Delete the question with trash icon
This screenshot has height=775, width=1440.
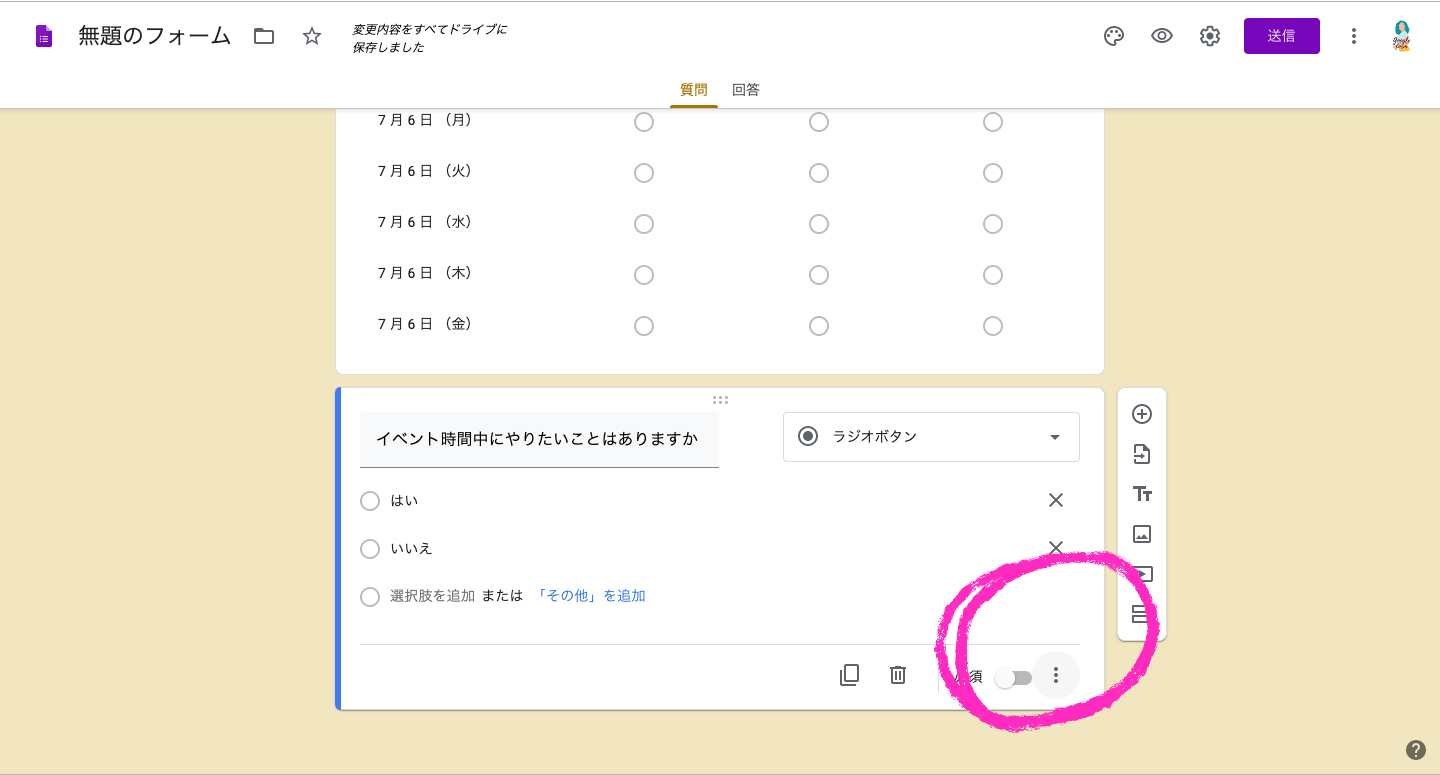pos(898,675)
